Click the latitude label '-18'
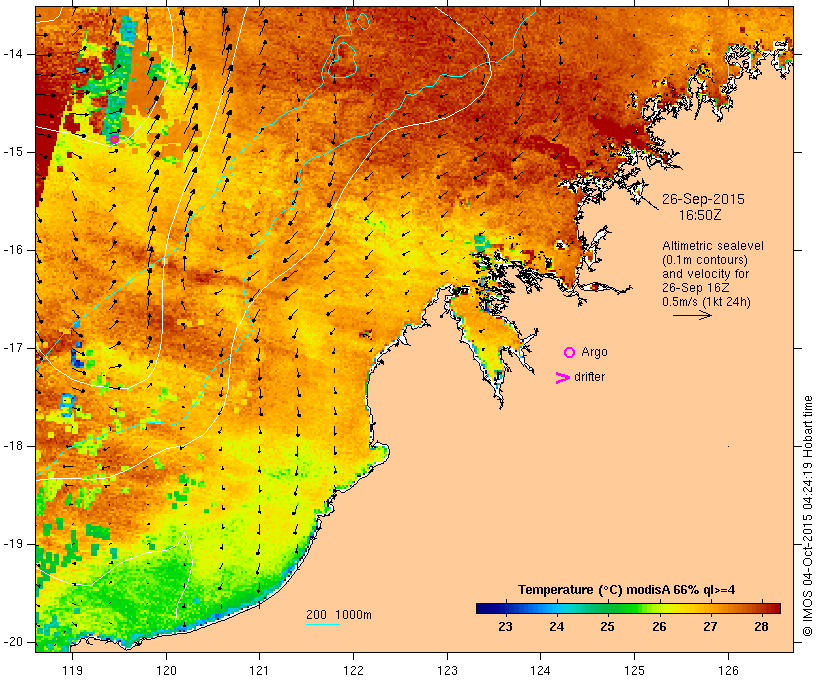This screenshot has height=680, width=820. coord(12,446)
